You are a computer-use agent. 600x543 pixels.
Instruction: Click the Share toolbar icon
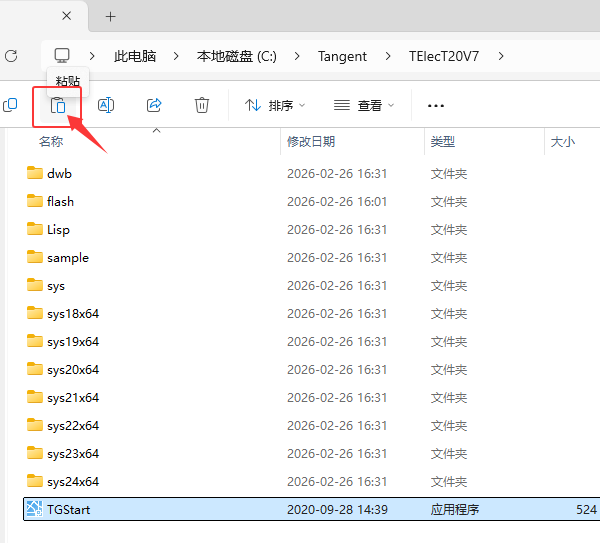click(154, 105)
